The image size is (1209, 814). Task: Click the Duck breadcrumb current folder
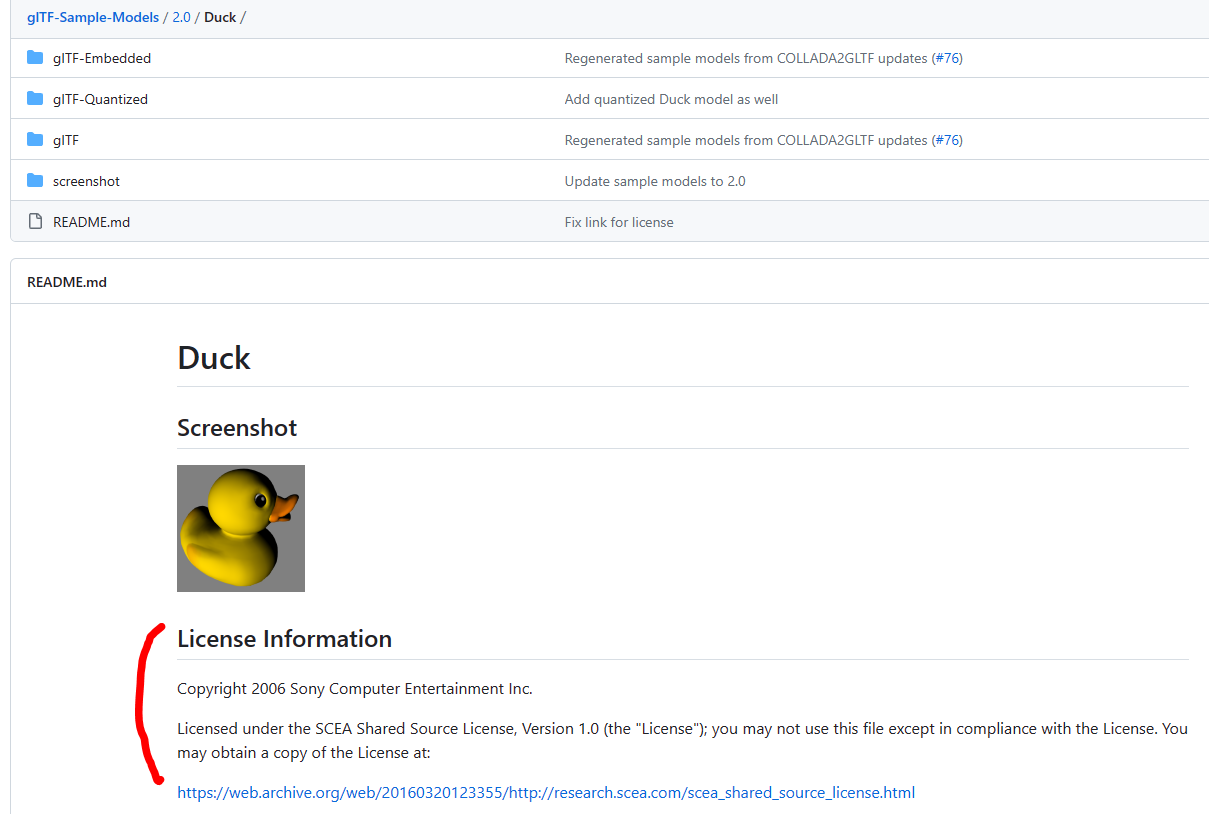(220, 18)
